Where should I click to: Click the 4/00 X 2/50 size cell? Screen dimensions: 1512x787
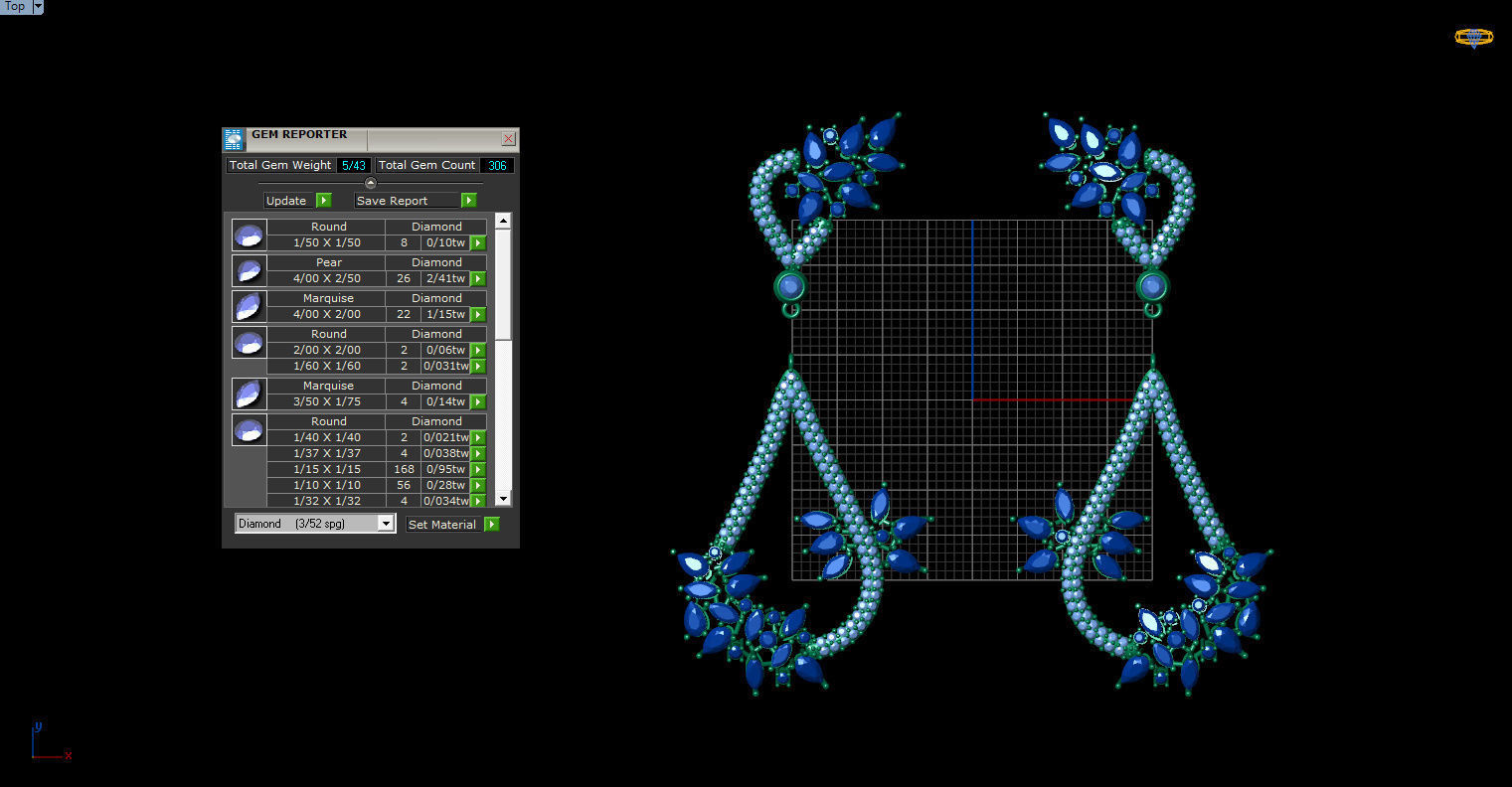coord(327,278)
